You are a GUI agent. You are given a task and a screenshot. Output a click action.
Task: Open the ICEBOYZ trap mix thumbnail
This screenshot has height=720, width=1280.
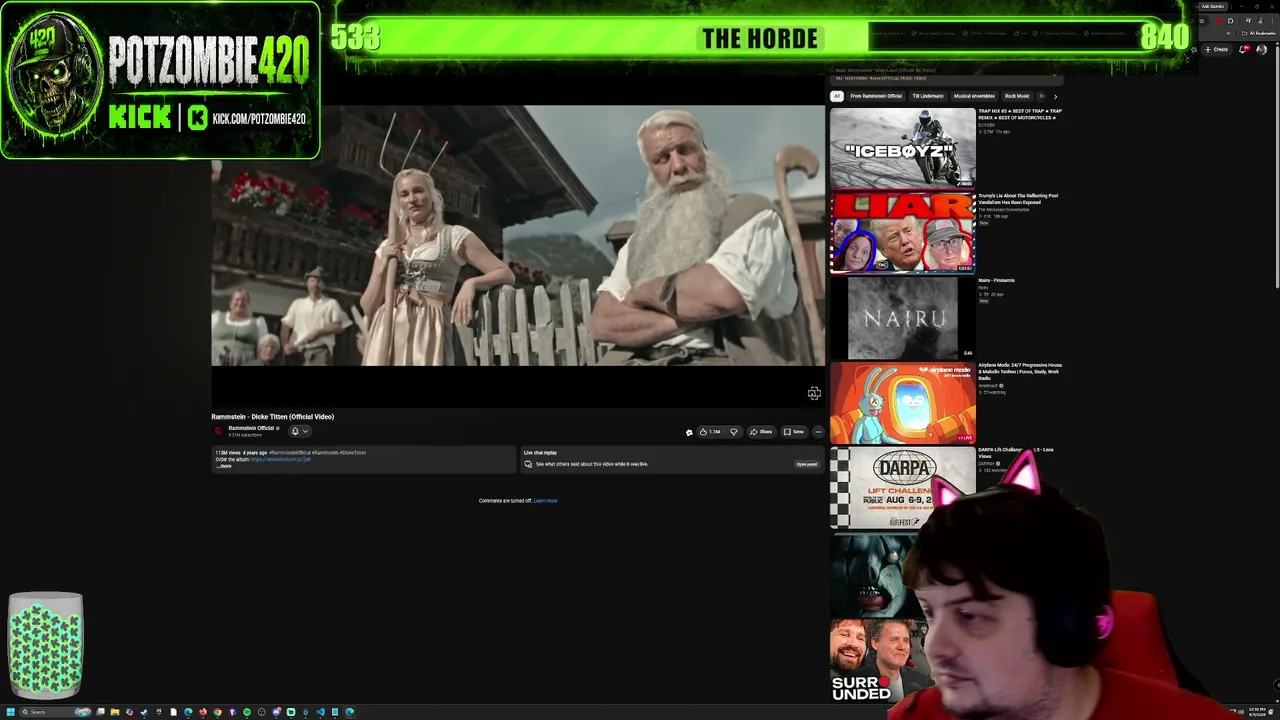coord(902,148)
